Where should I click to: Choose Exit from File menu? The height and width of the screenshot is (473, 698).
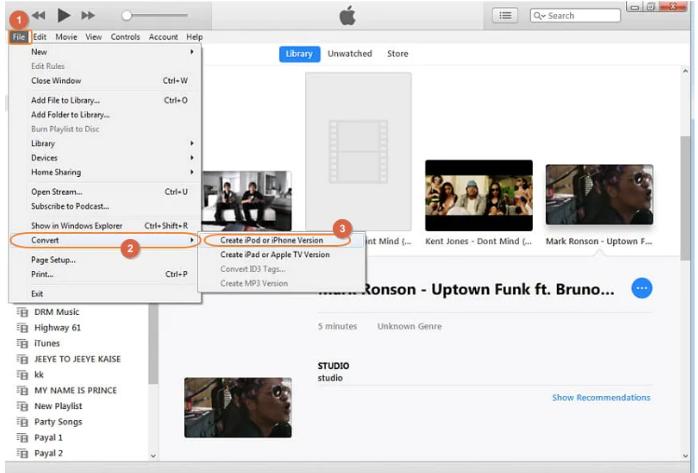[105, 294]
